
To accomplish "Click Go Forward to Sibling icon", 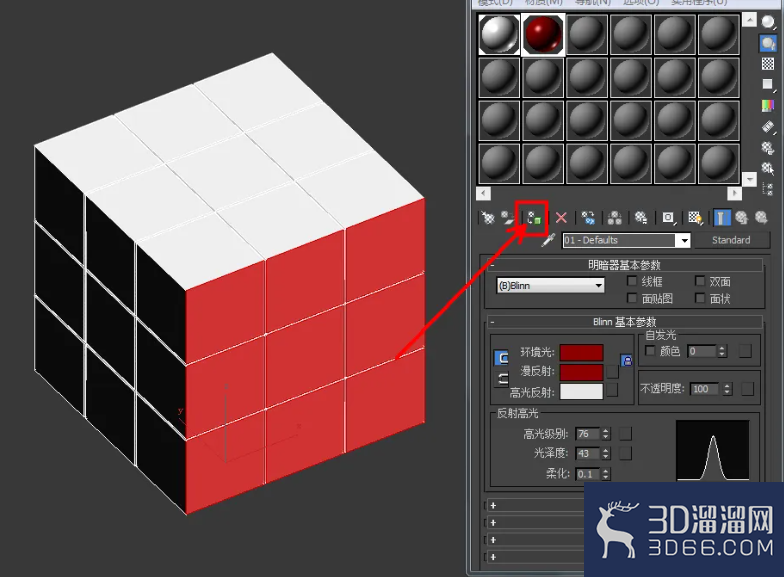I will [x=761, y=218].
